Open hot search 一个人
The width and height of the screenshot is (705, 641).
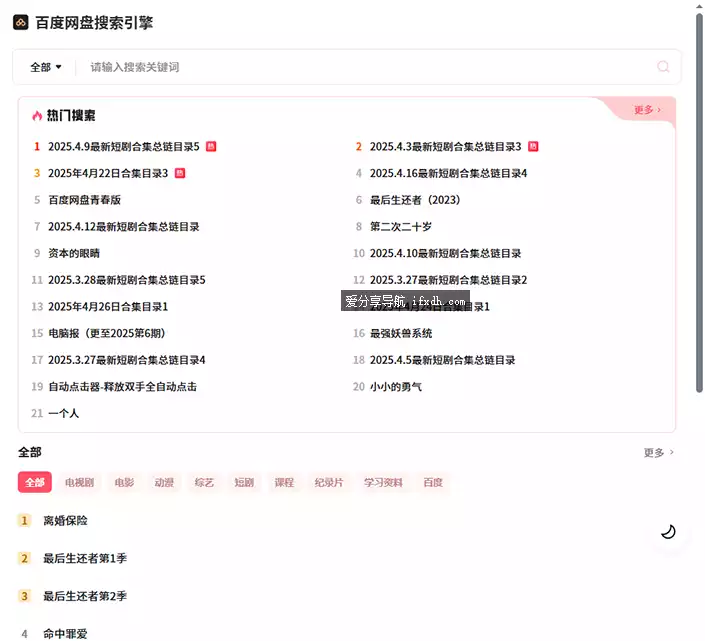point(63,413)
